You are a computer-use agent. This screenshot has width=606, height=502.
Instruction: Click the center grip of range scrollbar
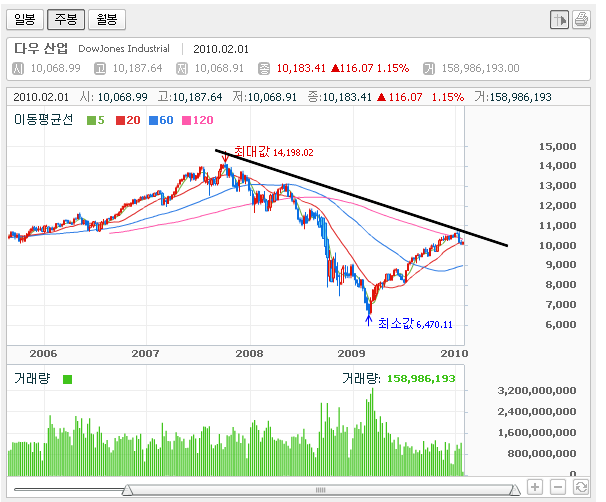(320, 490)
